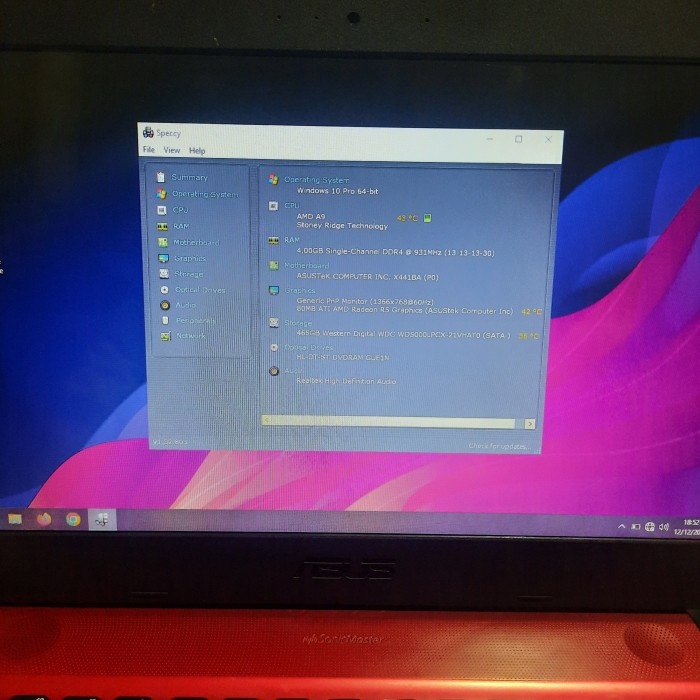Select RAM in the sidebar
Screen dimensions: 700x700
point(181,226)
